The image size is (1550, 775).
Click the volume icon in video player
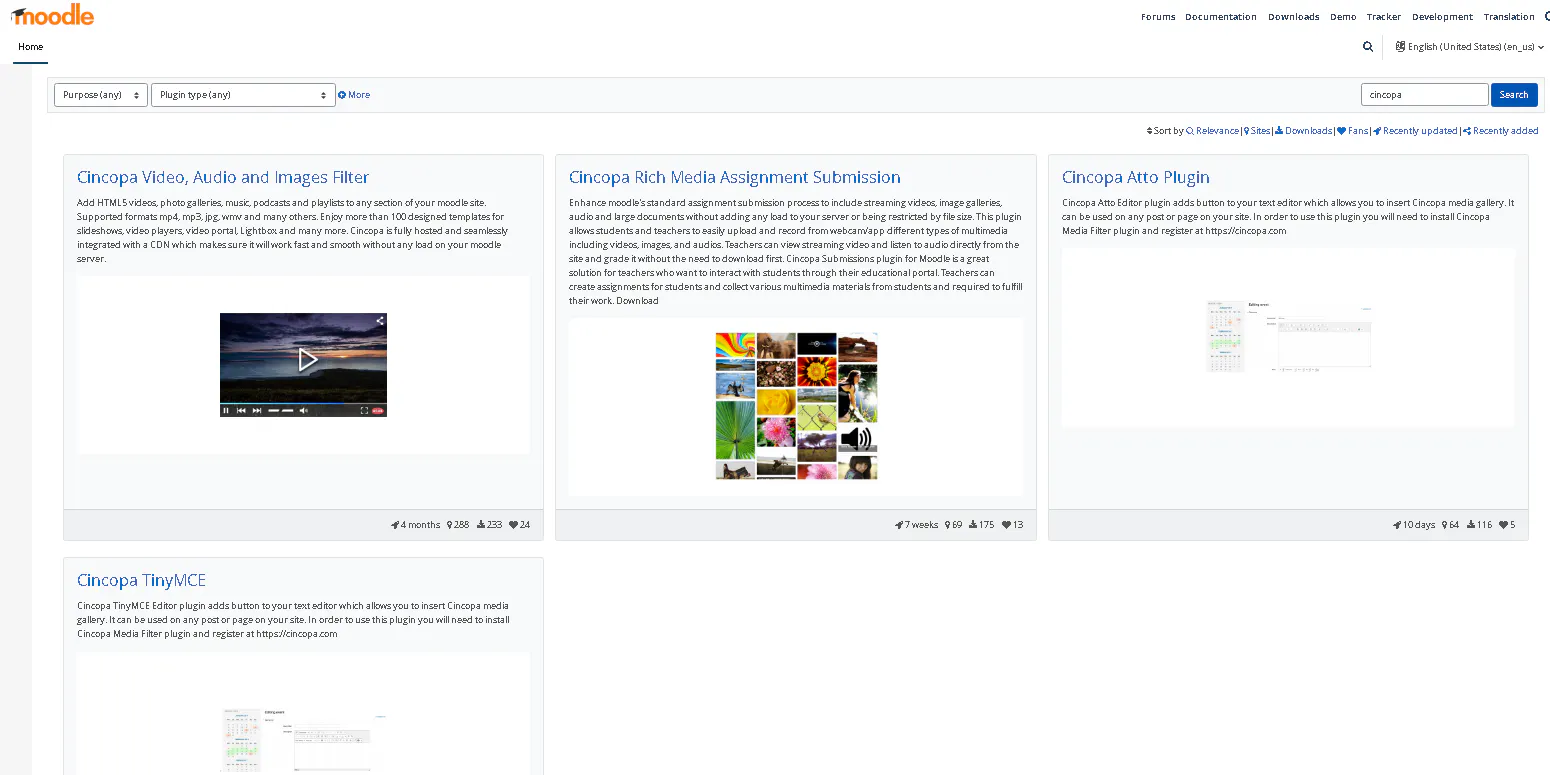coord(304,410)
